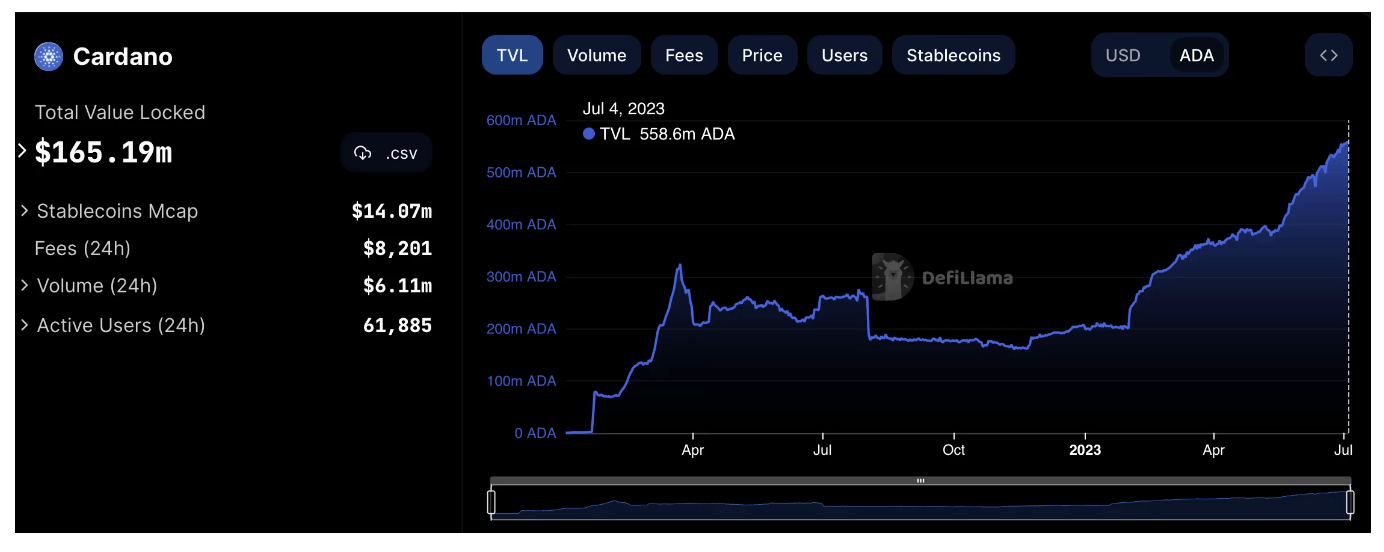This screenshot has height=552, width=1384.
Task: Show the Price chart tab
Action: click(x=762, y=55)
